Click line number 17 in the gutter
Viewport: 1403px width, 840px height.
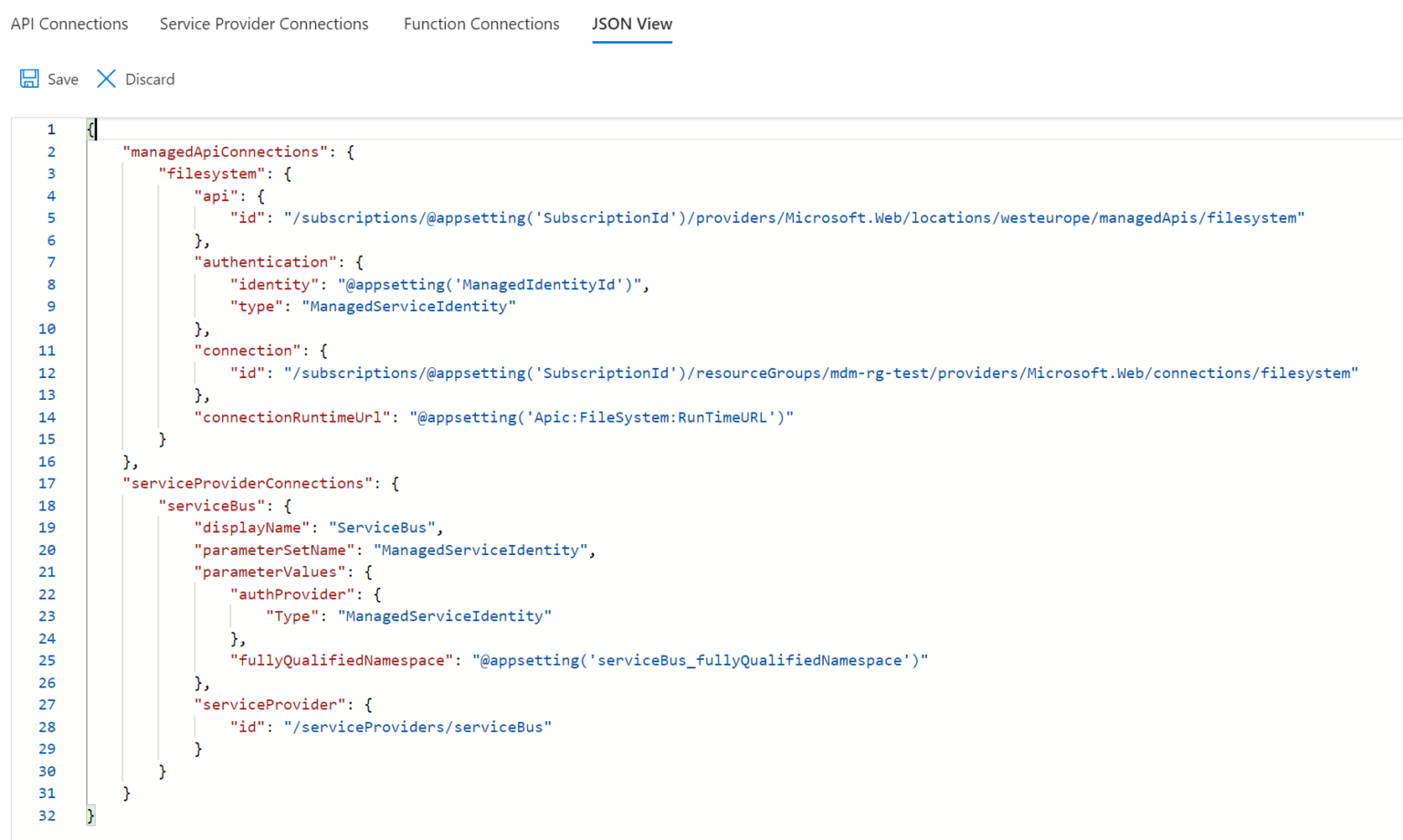click(47, 484)
